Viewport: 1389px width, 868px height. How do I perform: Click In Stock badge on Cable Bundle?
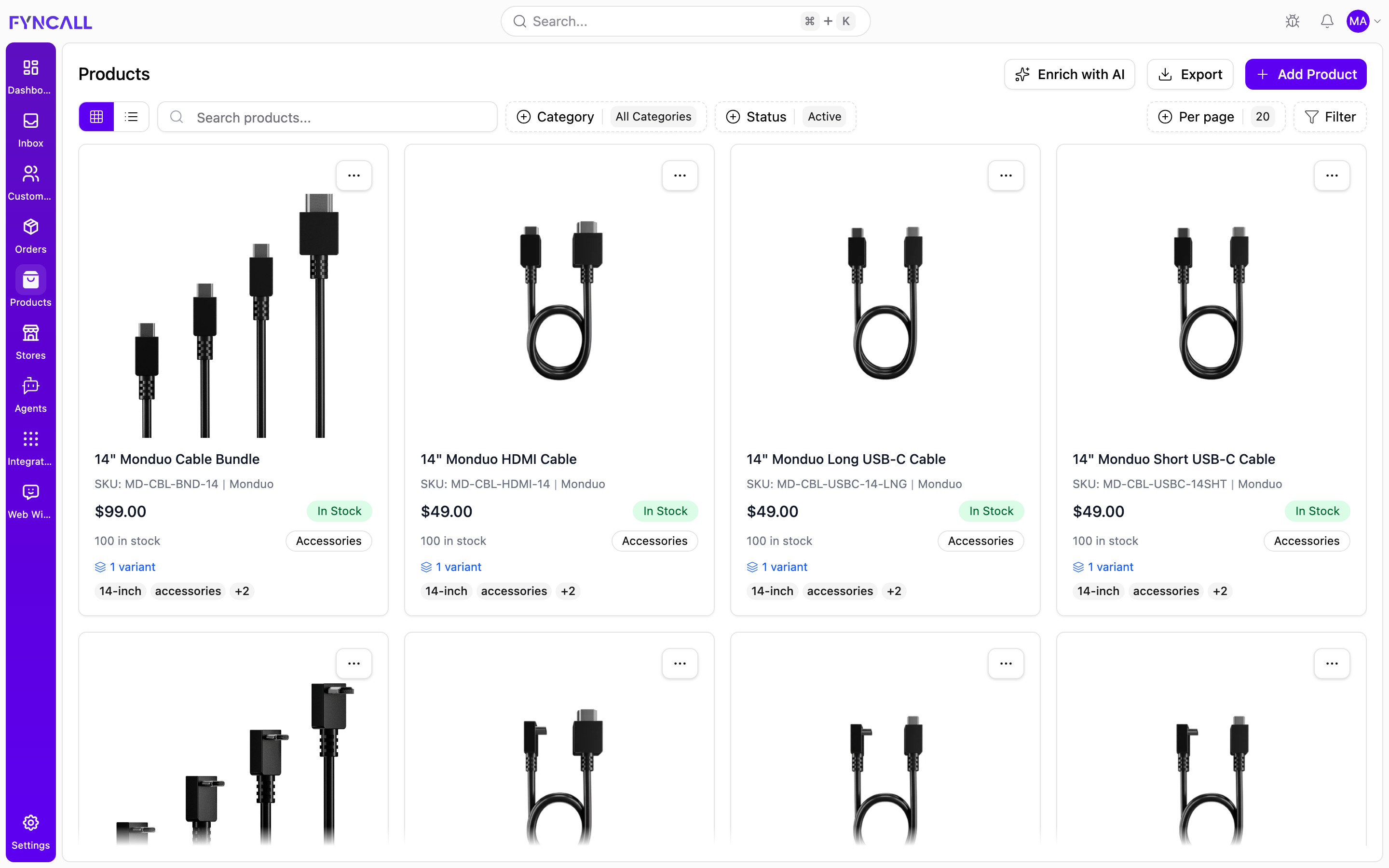click(339, 511)
